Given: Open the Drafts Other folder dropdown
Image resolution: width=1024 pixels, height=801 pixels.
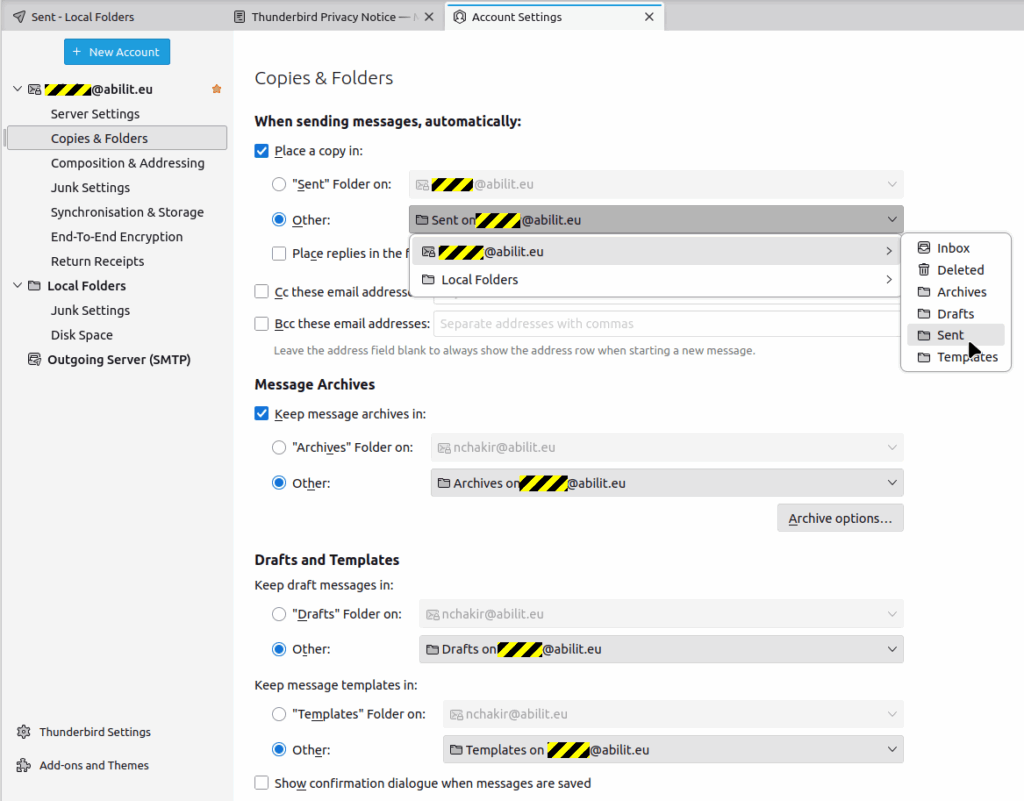Looking at the screenshot, I should click(661, 649).
